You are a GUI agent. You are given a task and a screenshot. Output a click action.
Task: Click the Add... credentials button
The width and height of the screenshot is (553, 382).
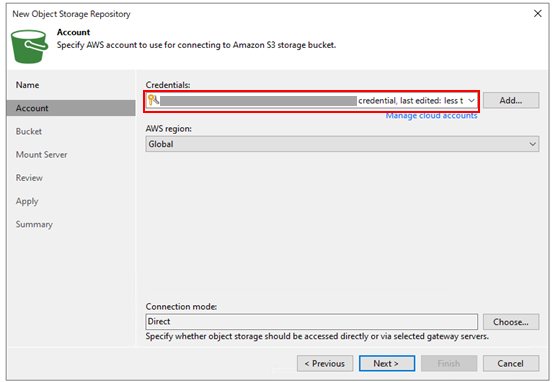tap(511, 101)
